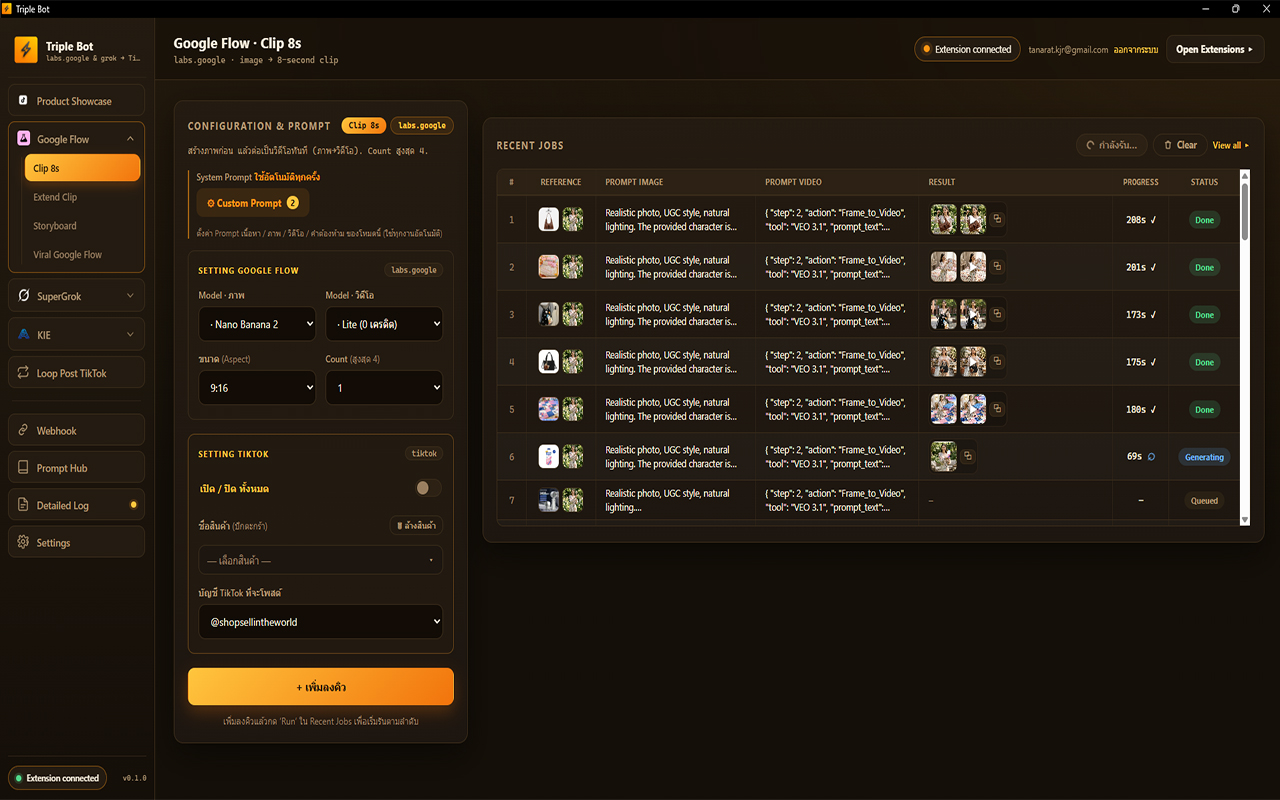Click the Extension connected pill in header
Screen dimensions: 1280x800
pyautogui.click(x=967, y=49)
